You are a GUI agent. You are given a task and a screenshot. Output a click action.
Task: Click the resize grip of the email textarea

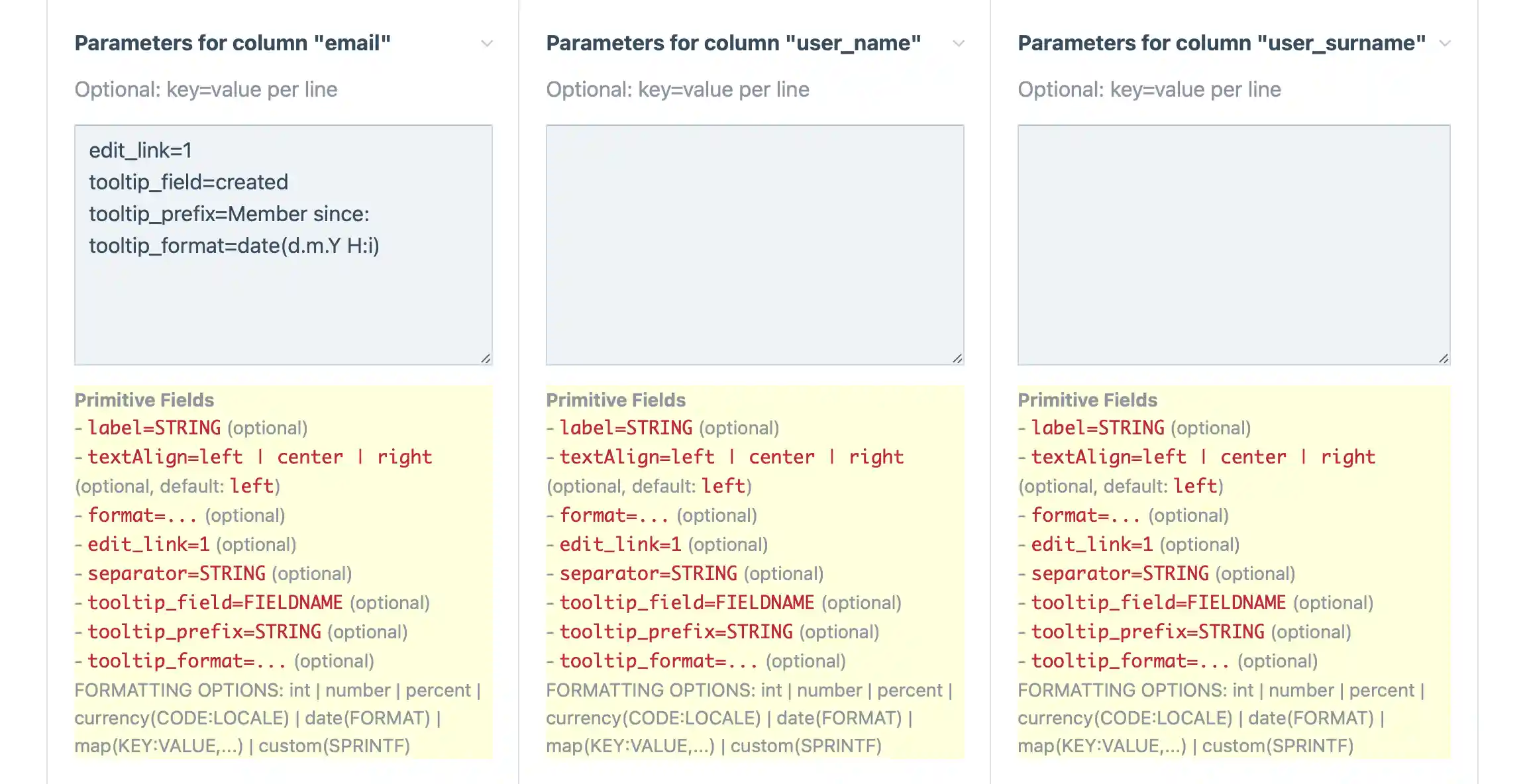(x=487, y=358)
